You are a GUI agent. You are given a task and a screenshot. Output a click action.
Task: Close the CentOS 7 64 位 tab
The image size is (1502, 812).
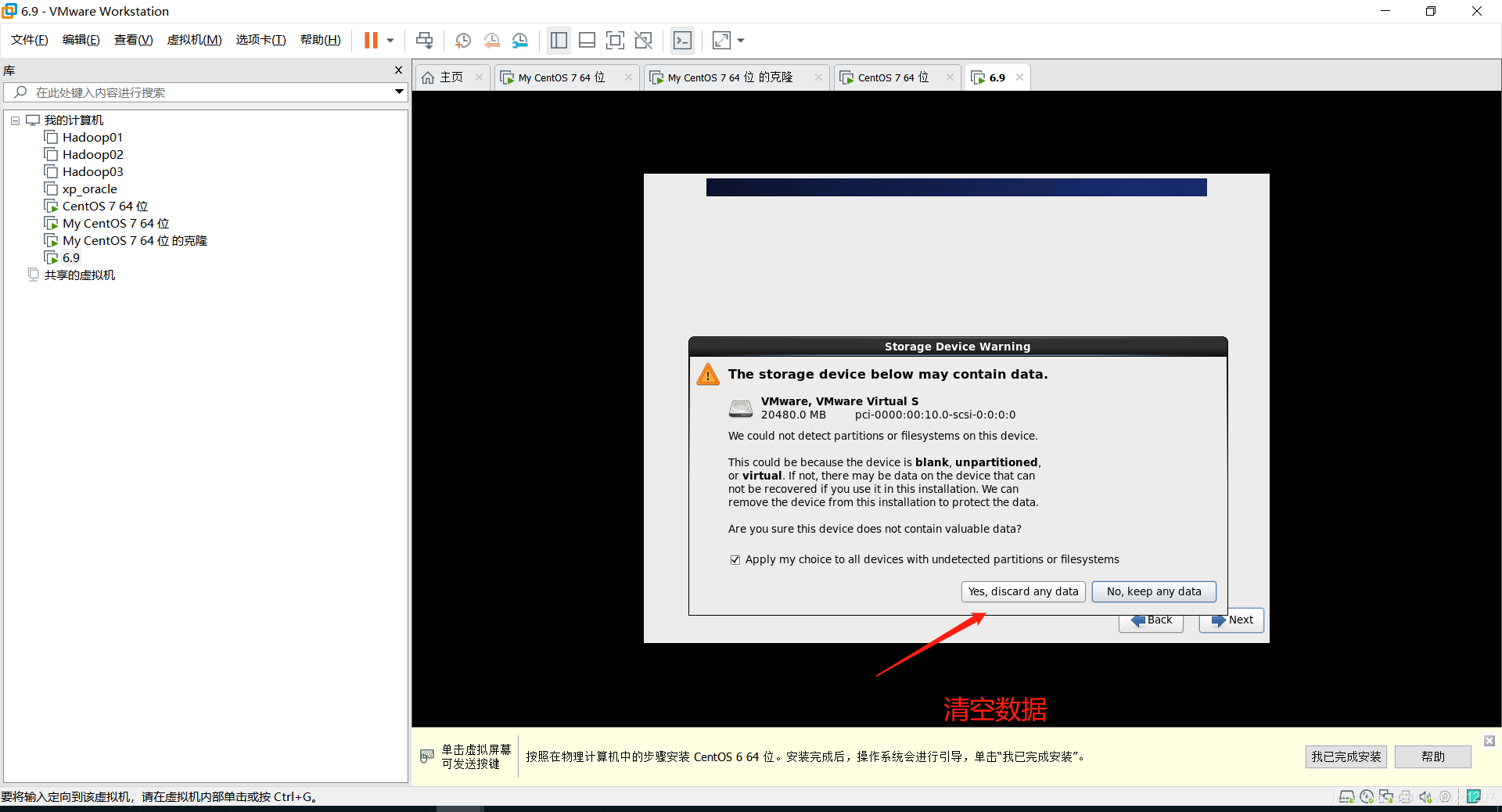point(950,77)
